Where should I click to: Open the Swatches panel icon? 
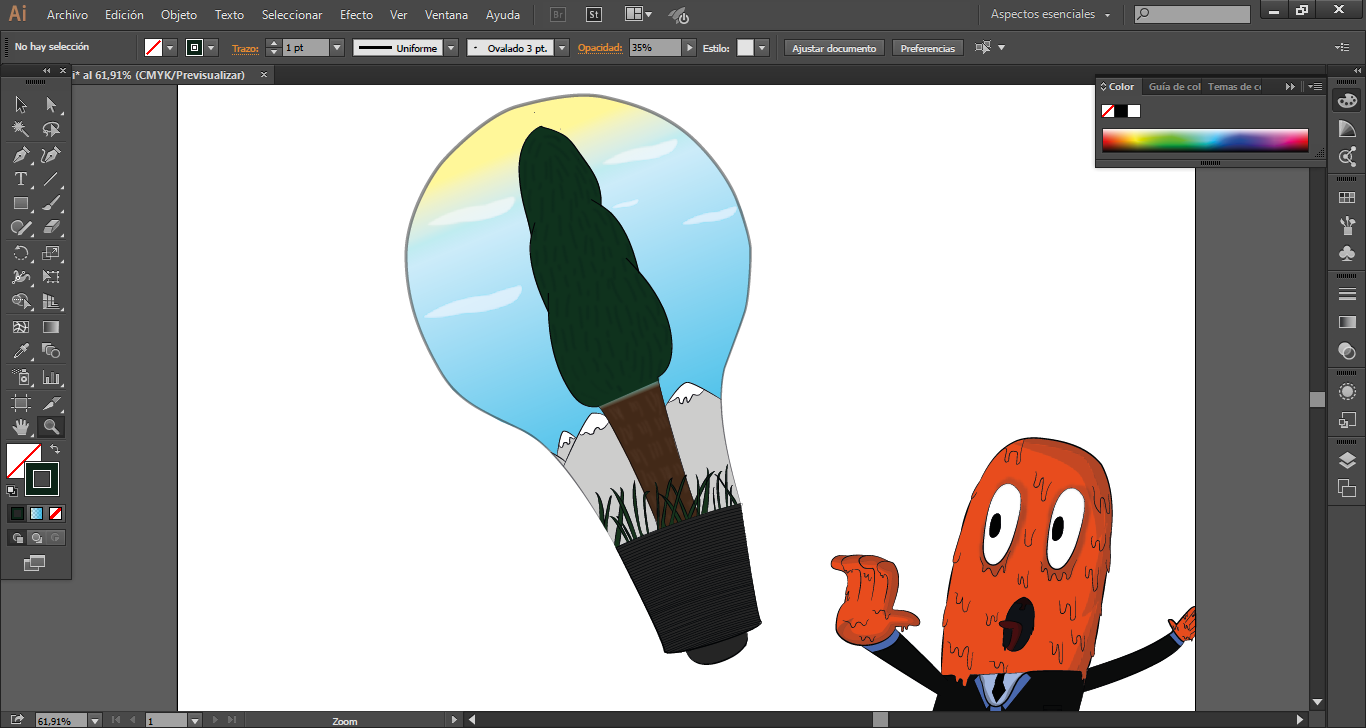(1347, 198)
